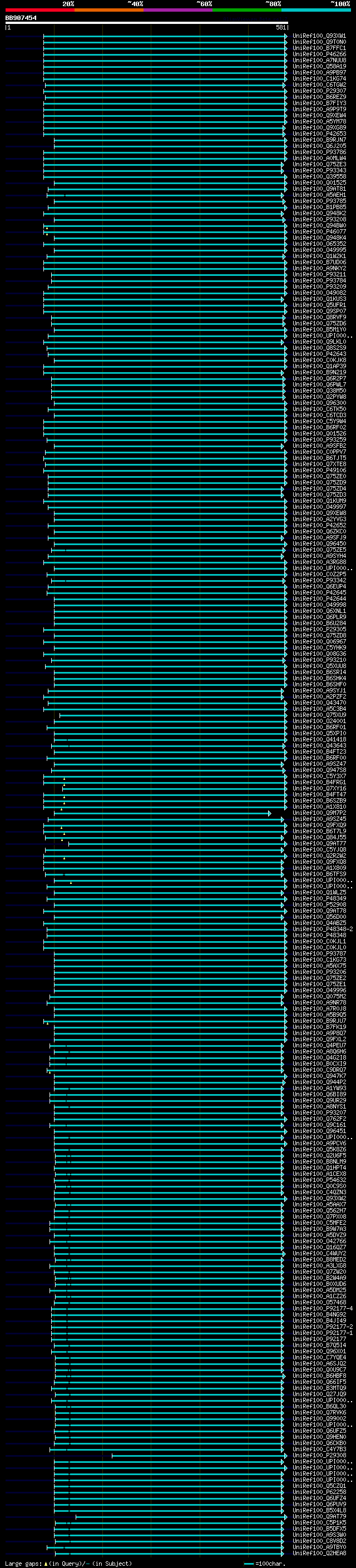The image size is (356, 1568).
Task: Select the red ~20% identity legend segment
Action: click(39, 10)
